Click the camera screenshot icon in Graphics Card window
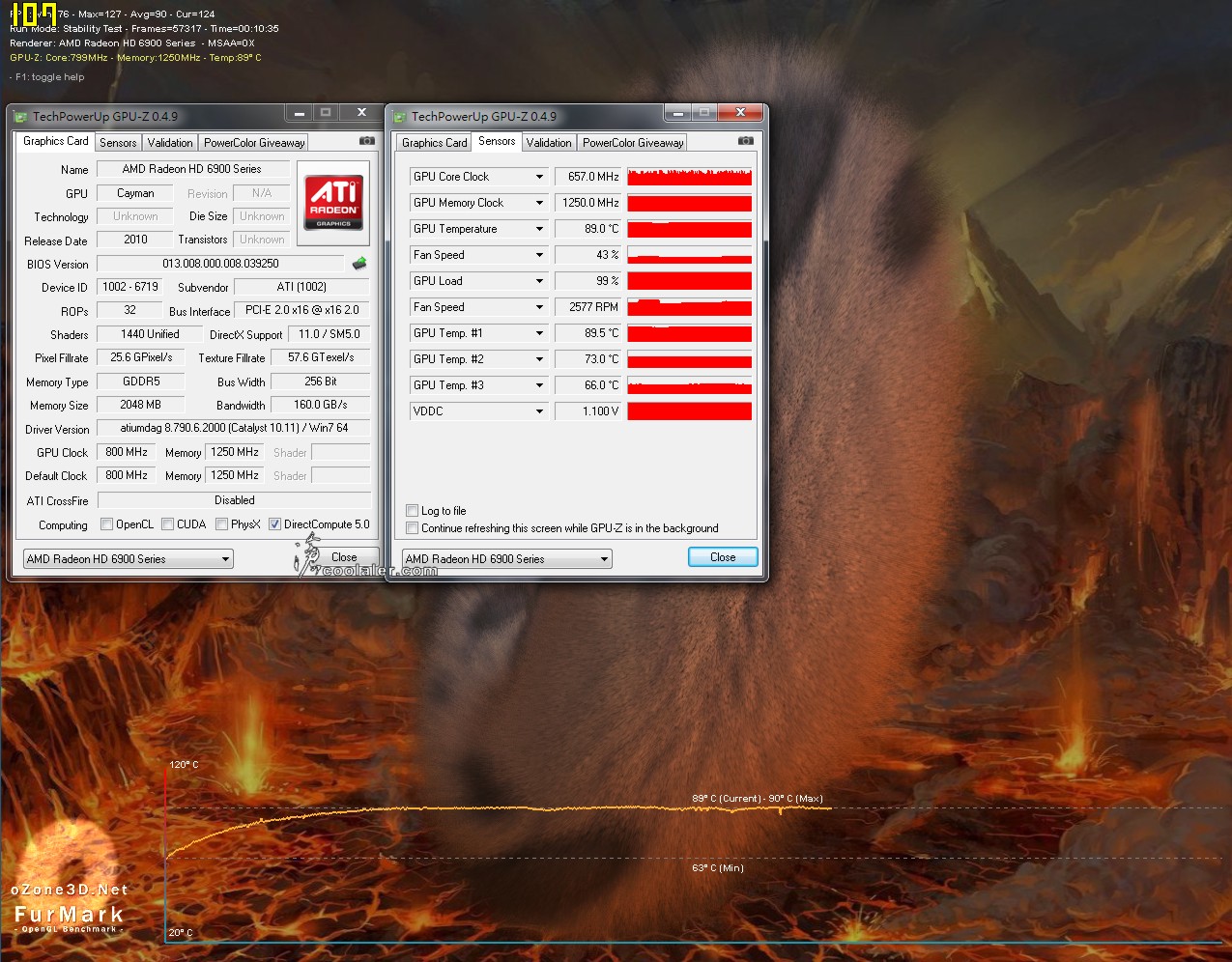Viewport: 1232px width, 962px height. click(x=367, y=141)
